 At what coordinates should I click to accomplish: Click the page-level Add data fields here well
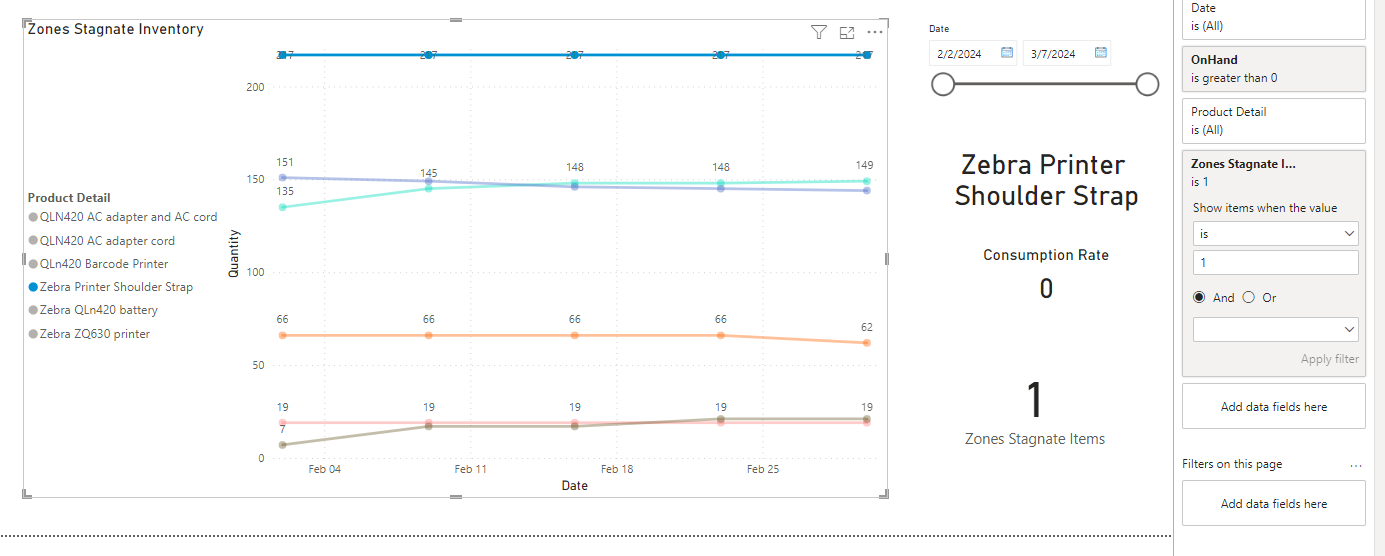[1273, 504]
